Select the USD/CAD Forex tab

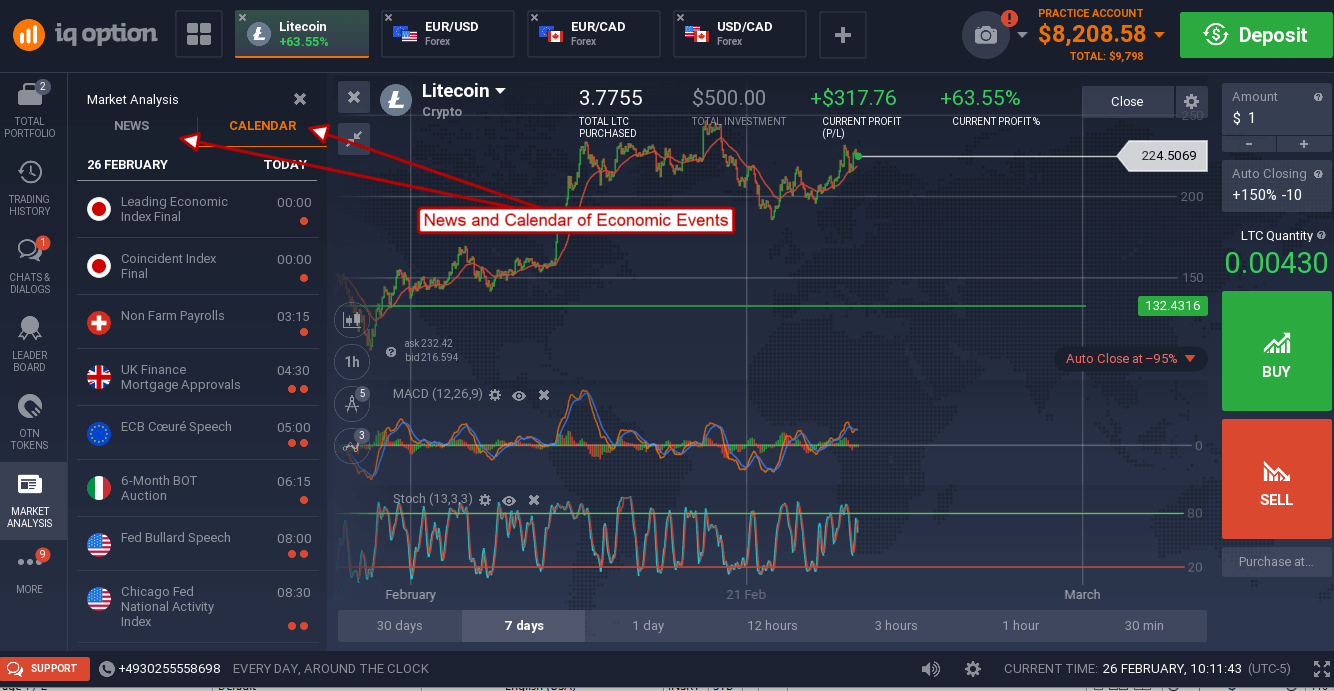click(x=740, y=35)
